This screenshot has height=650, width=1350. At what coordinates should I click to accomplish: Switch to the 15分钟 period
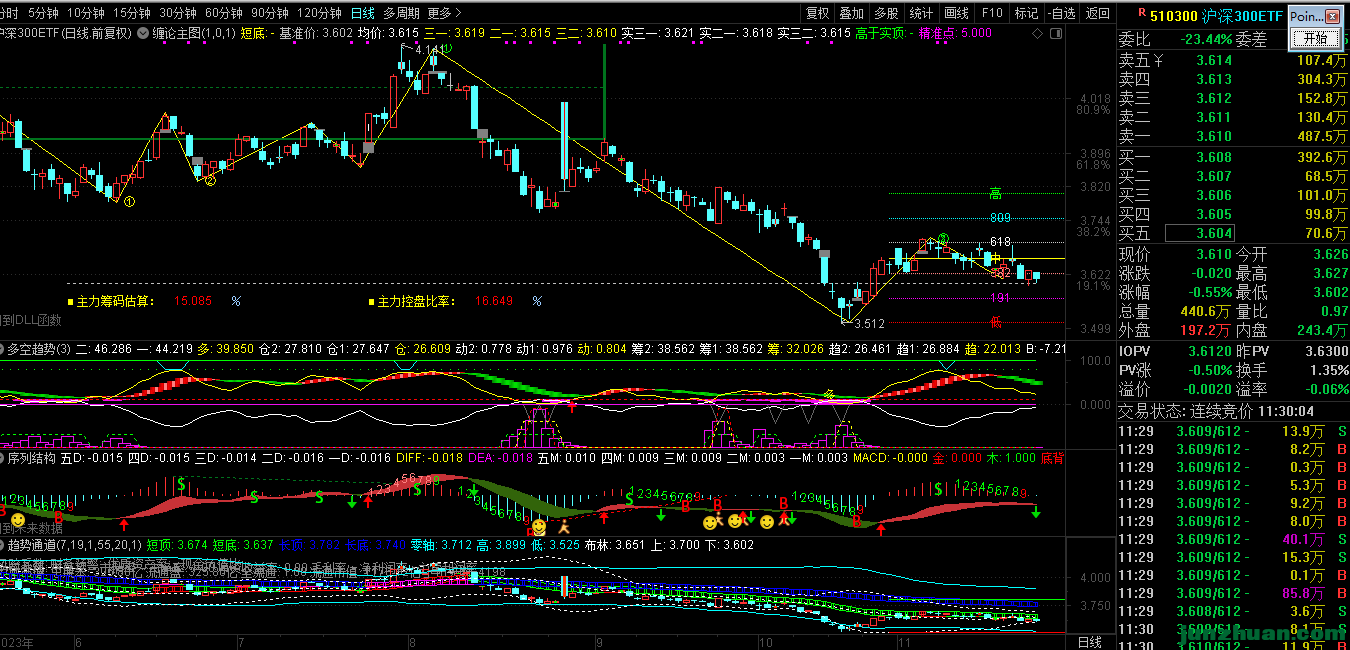point(131,13)
